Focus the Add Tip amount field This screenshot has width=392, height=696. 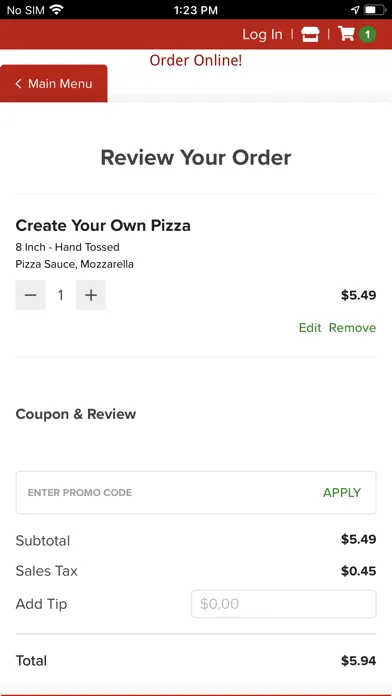(284, 604)
